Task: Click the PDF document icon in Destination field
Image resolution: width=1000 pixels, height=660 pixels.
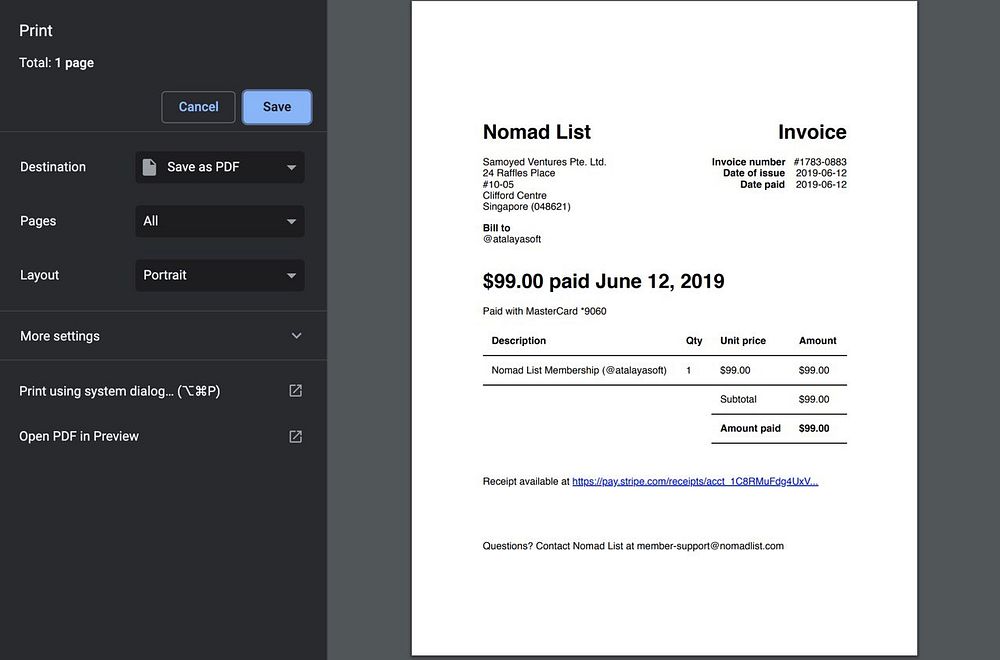Action: click(x=149, y=167)
